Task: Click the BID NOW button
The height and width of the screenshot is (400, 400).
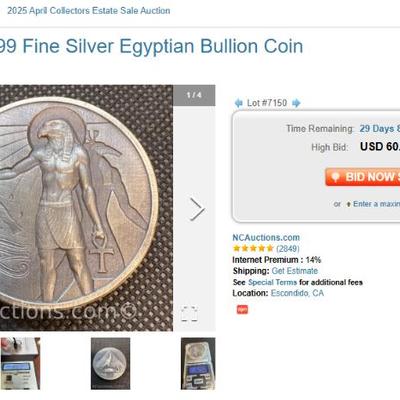Action: click(363, 177)
